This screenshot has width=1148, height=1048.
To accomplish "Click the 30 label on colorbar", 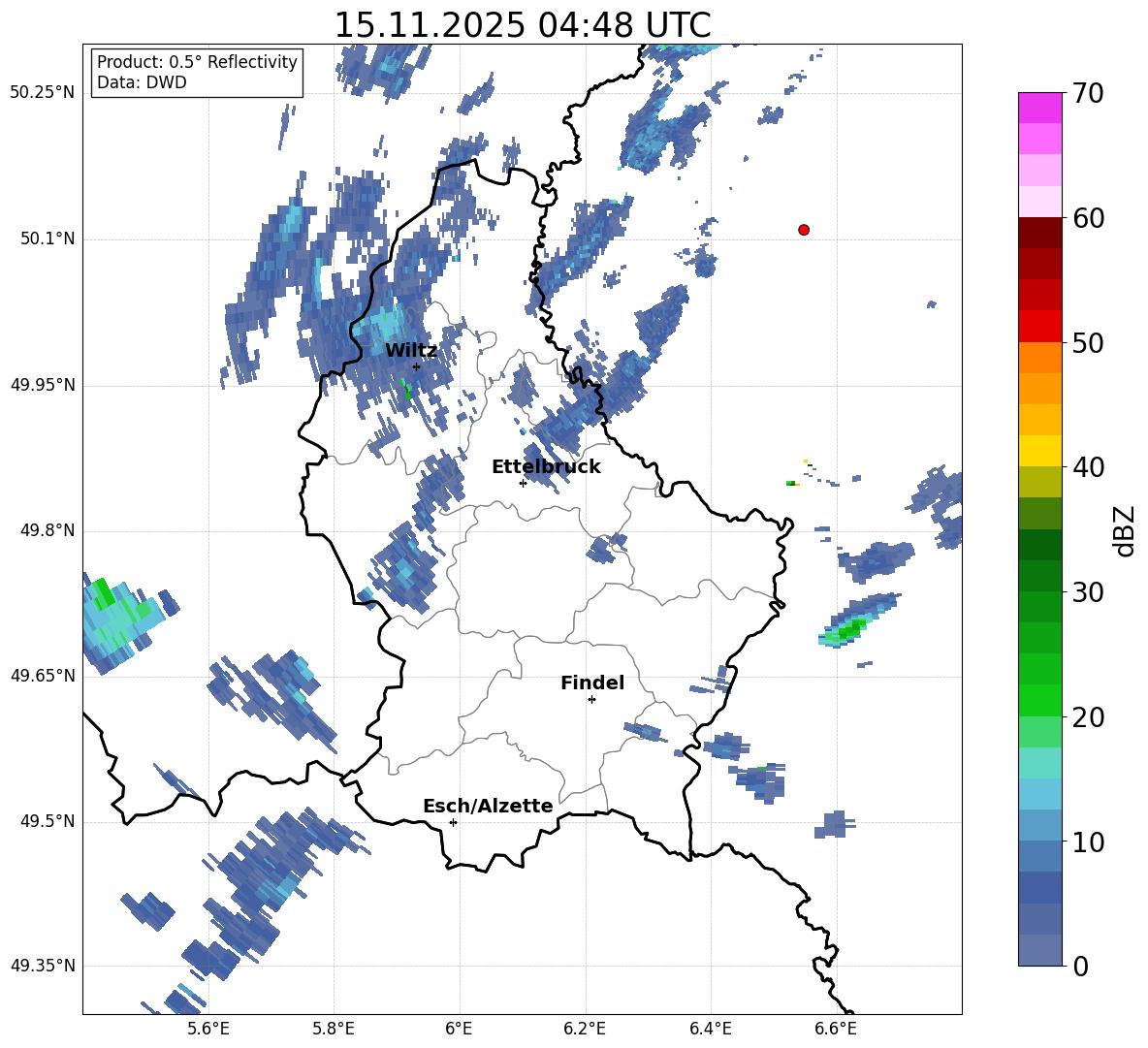I will point(1088,592).
